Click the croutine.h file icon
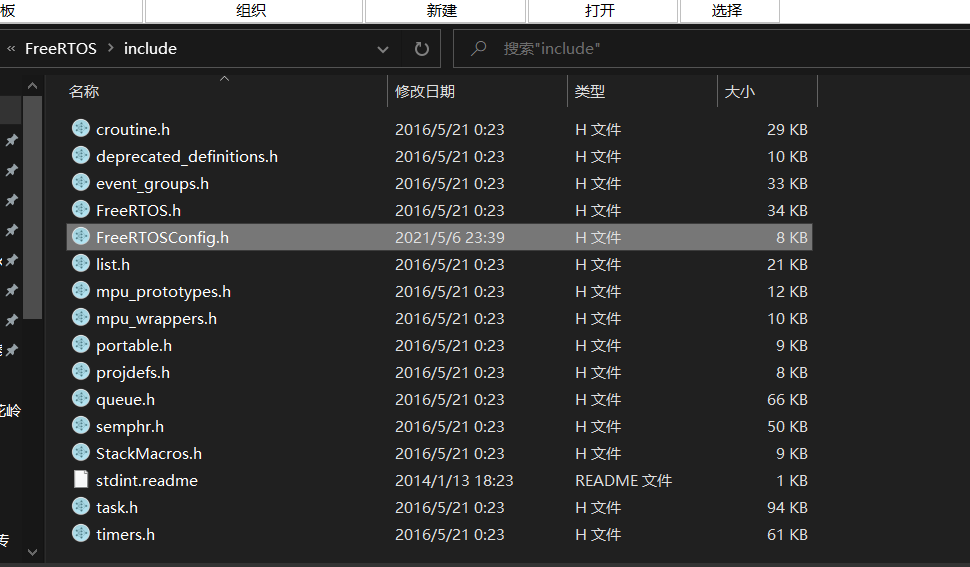This screenshot has height=567, width=970. point(80,128)
